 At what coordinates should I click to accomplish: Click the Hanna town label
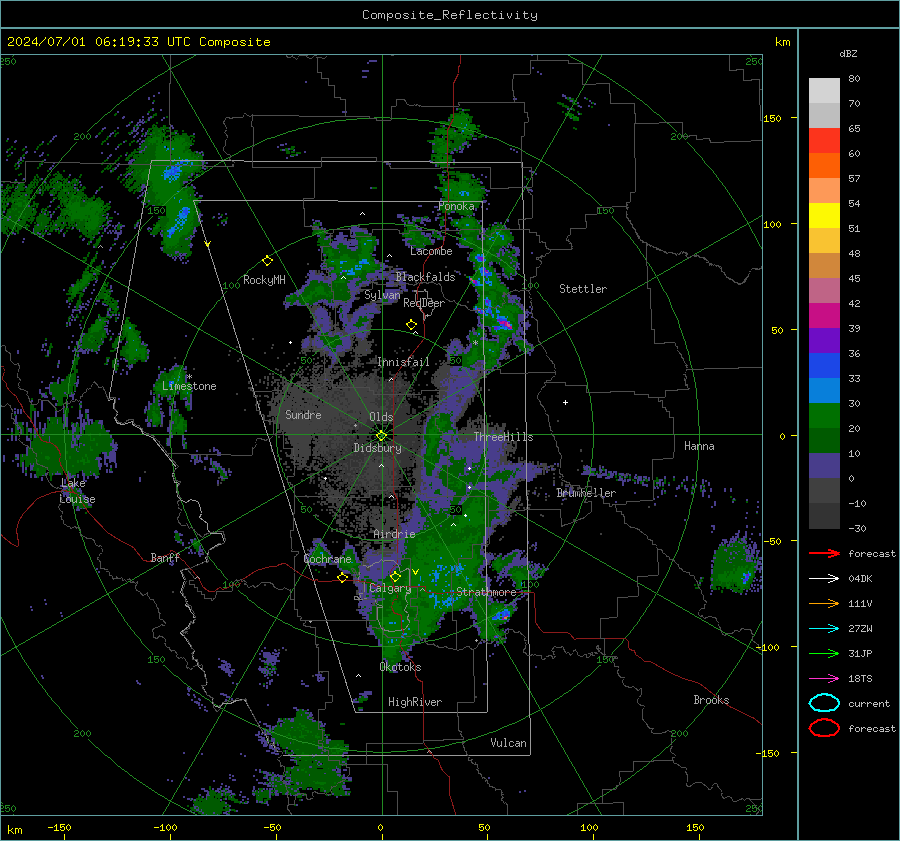699,446
